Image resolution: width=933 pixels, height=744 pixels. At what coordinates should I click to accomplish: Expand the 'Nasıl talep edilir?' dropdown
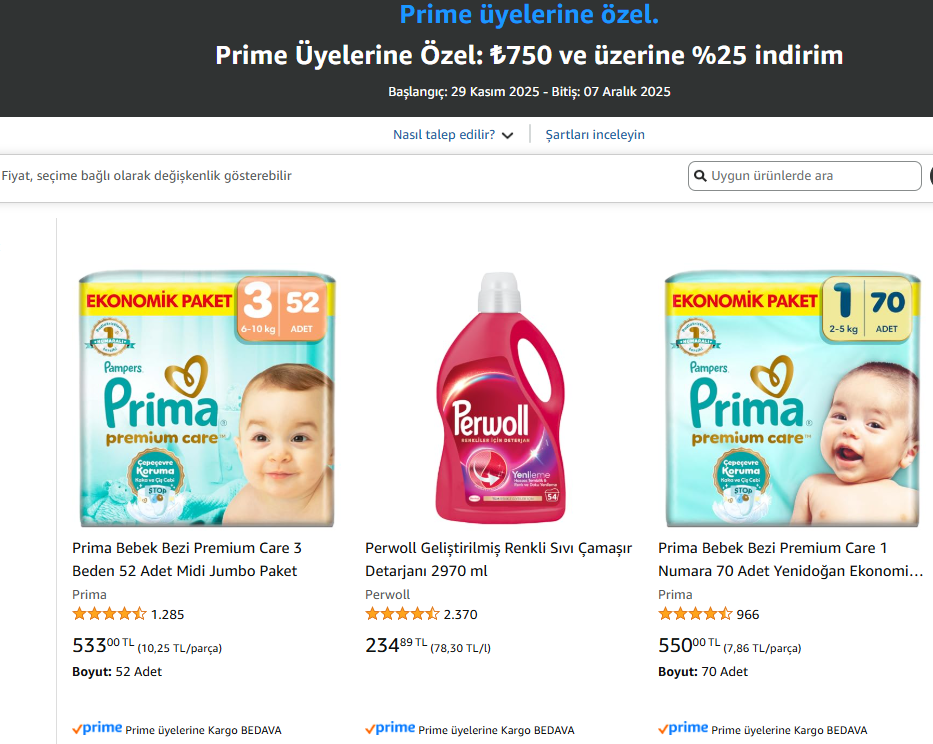coord(444,135)
